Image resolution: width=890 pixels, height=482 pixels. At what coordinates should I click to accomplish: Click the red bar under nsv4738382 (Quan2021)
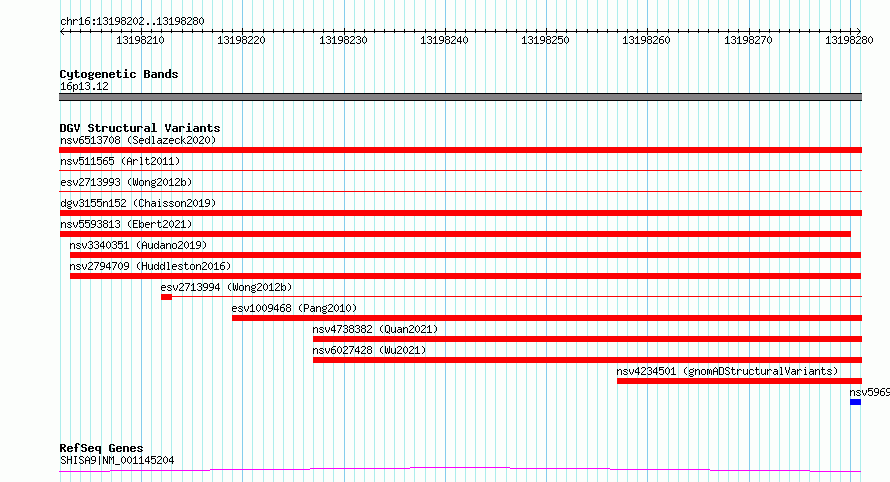pos(587,339)
